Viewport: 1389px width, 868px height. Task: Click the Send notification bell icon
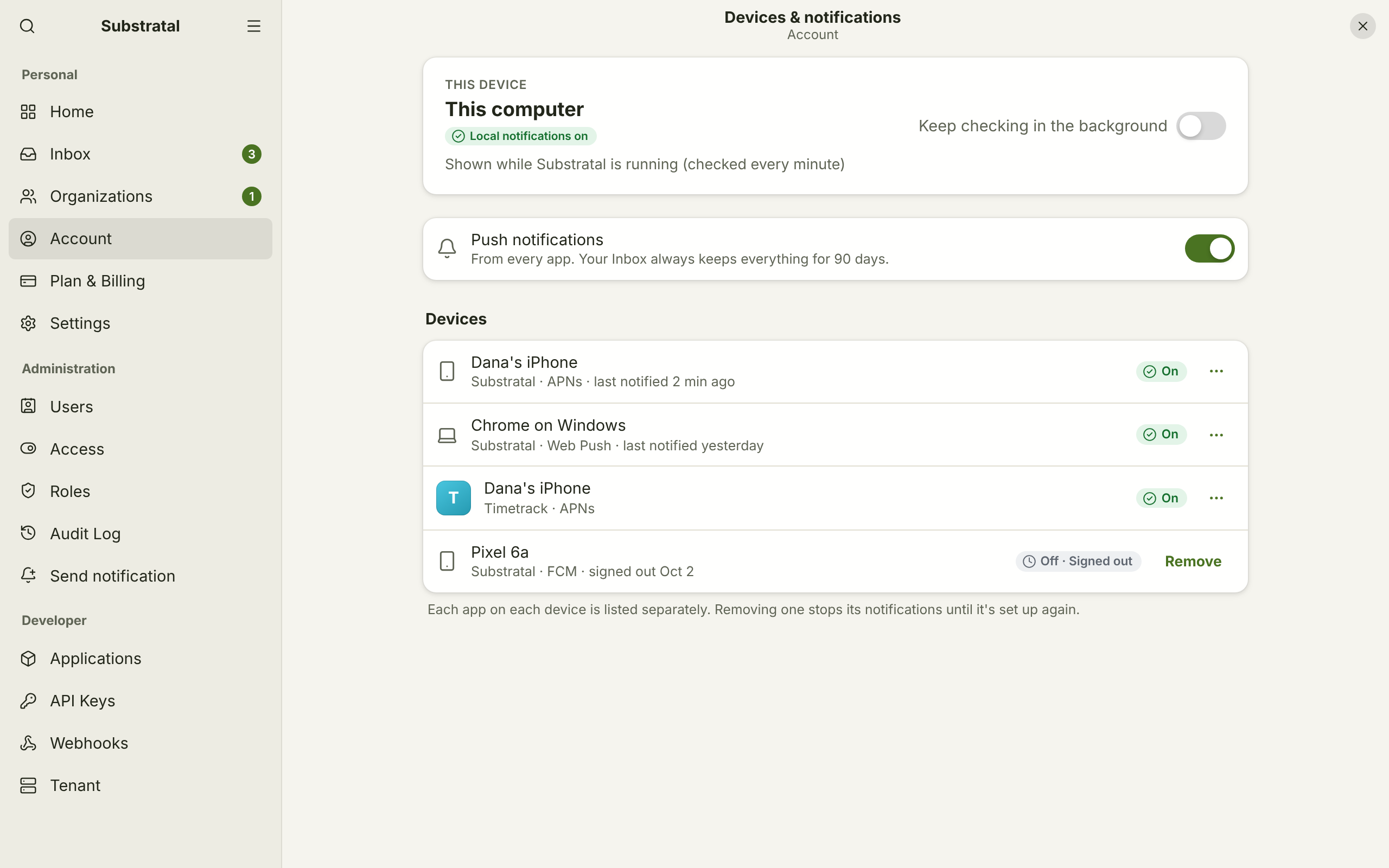click(28, 576)
